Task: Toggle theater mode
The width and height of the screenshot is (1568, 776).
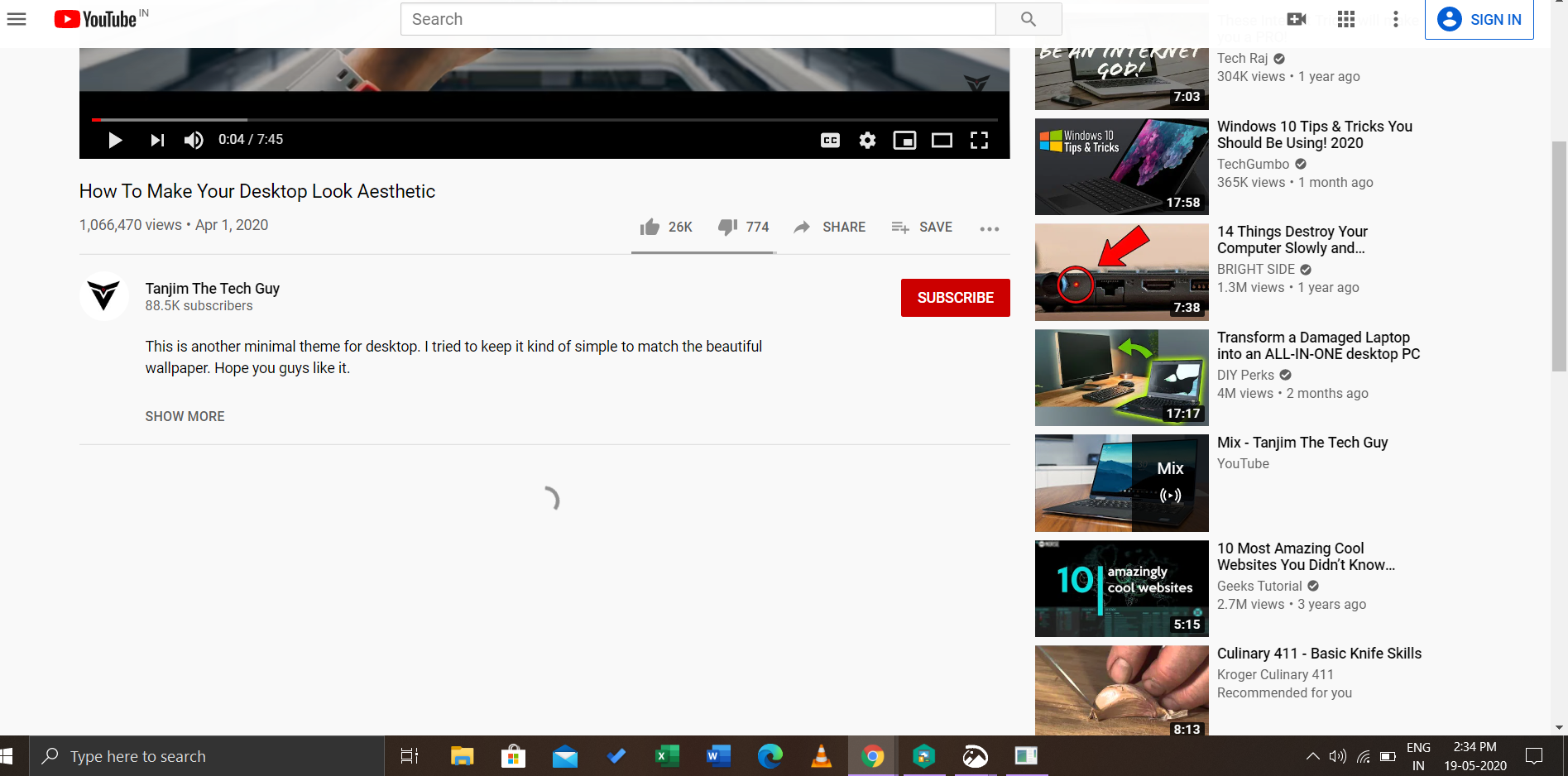Action: (x=942, y=140)
